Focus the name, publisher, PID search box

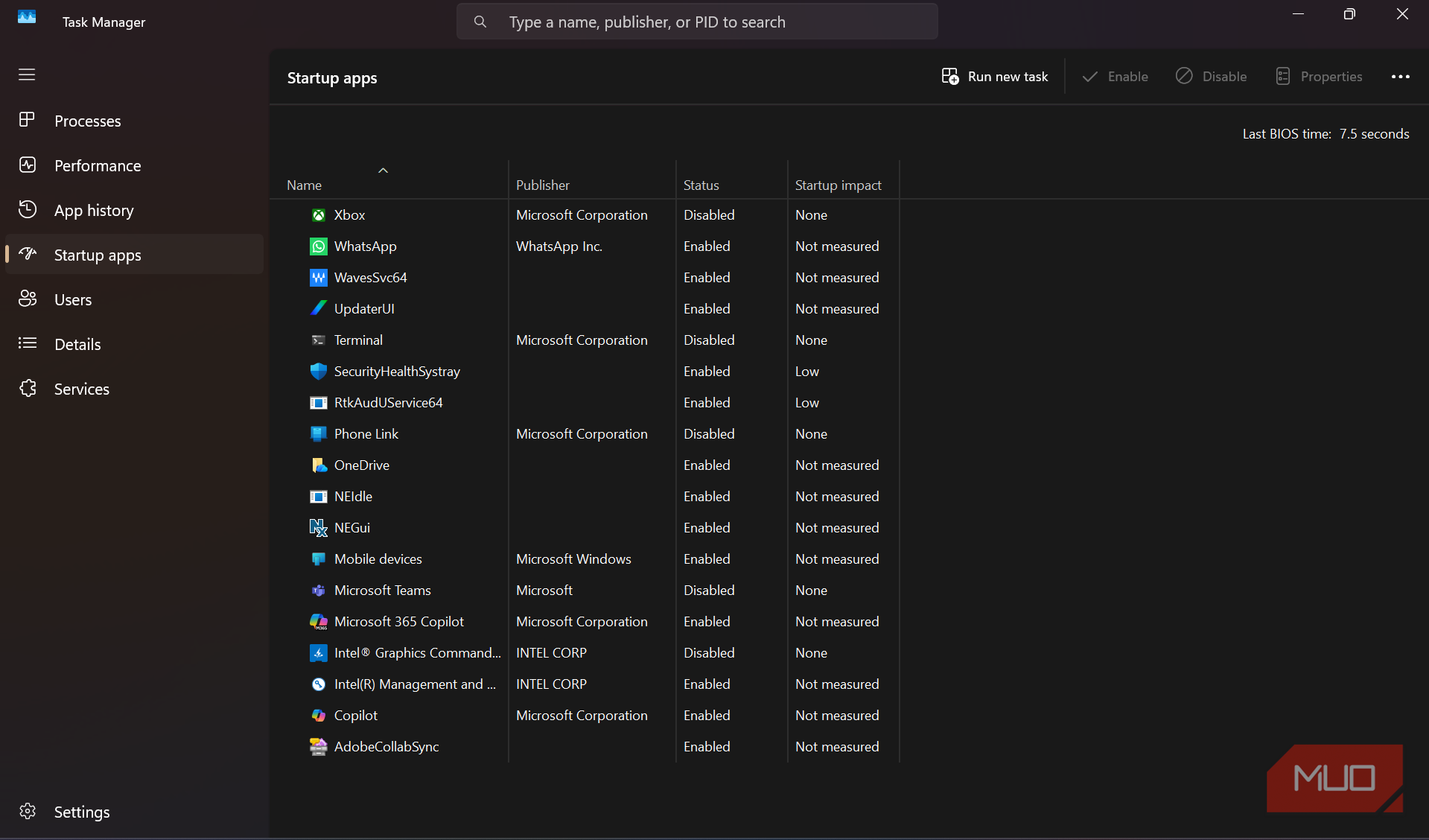(x=697, y=22)
